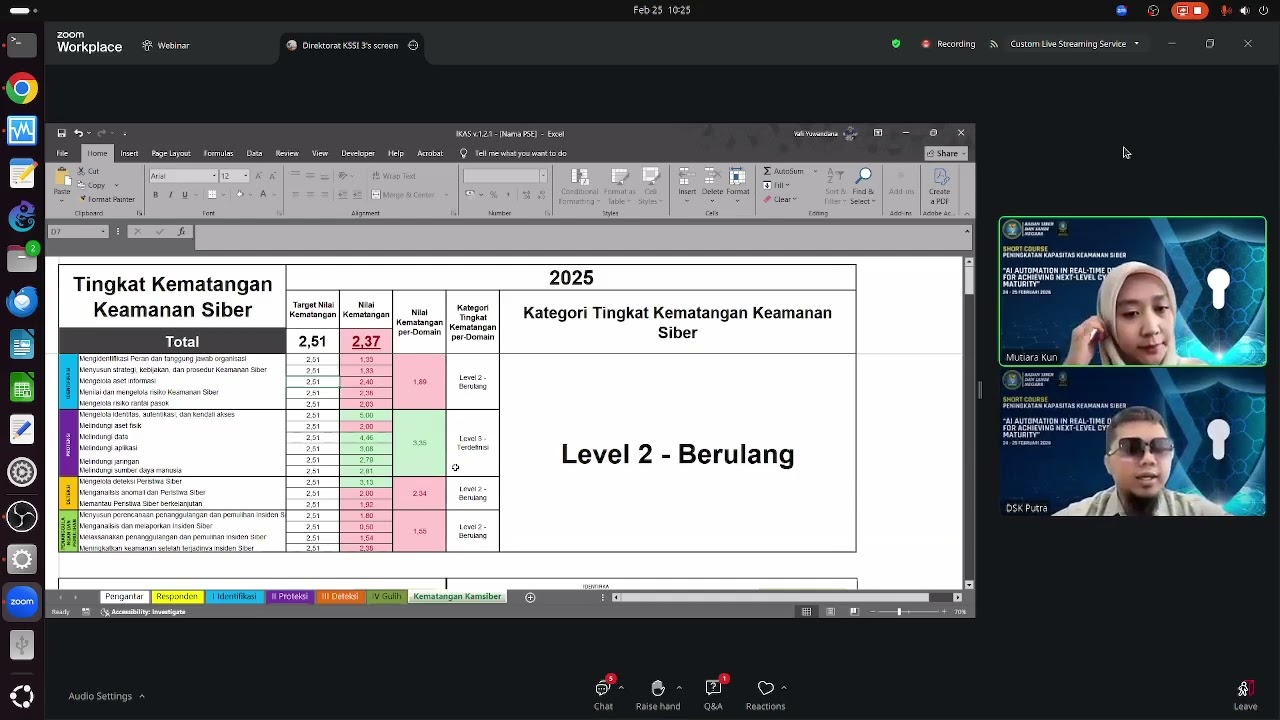Open the Zoom icon in the dock

pos(22,602)
